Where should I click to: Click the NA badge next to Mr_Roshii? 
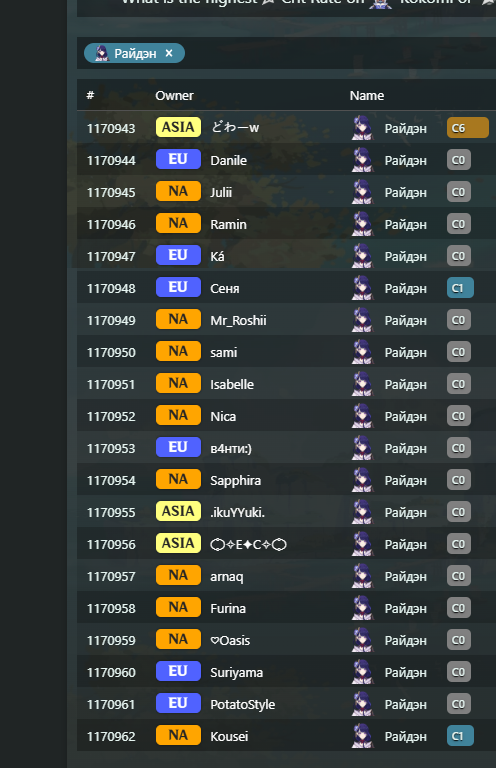178,319
